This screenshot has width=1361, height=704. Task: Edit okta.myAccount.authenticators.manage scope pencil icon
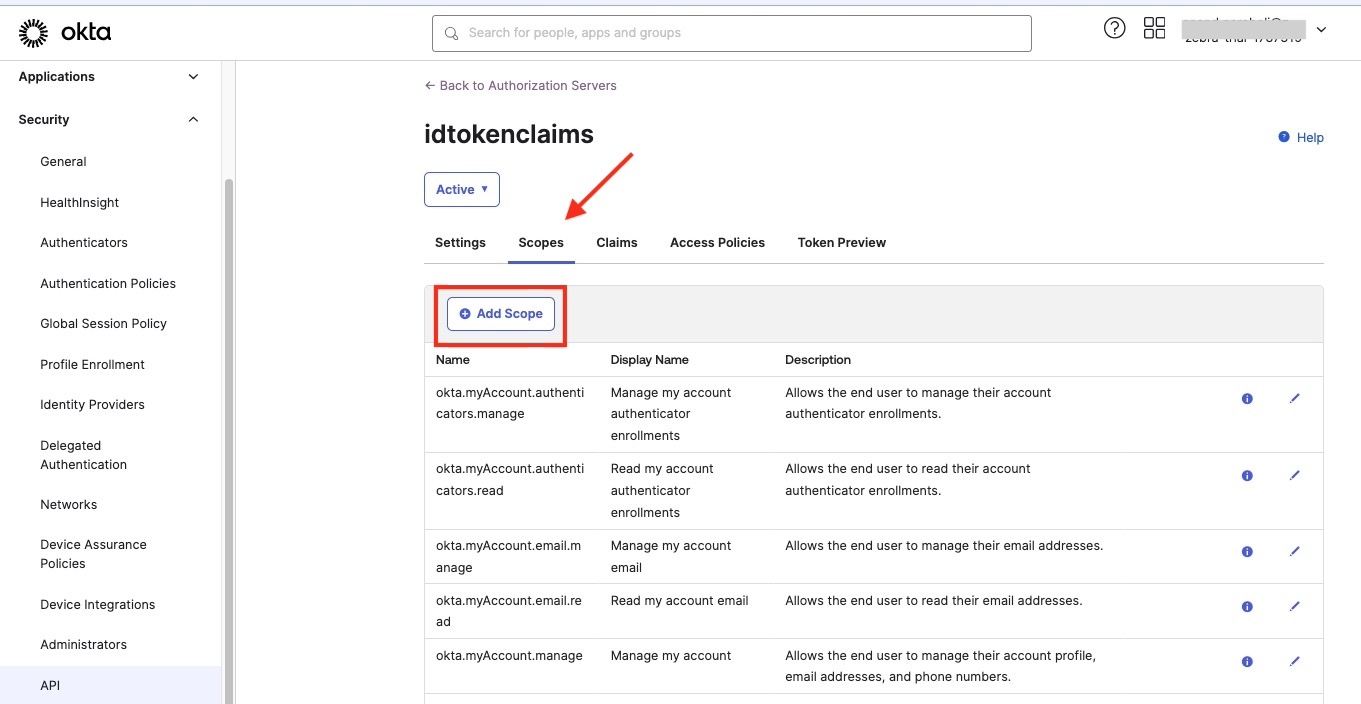tap(1294, 398)
